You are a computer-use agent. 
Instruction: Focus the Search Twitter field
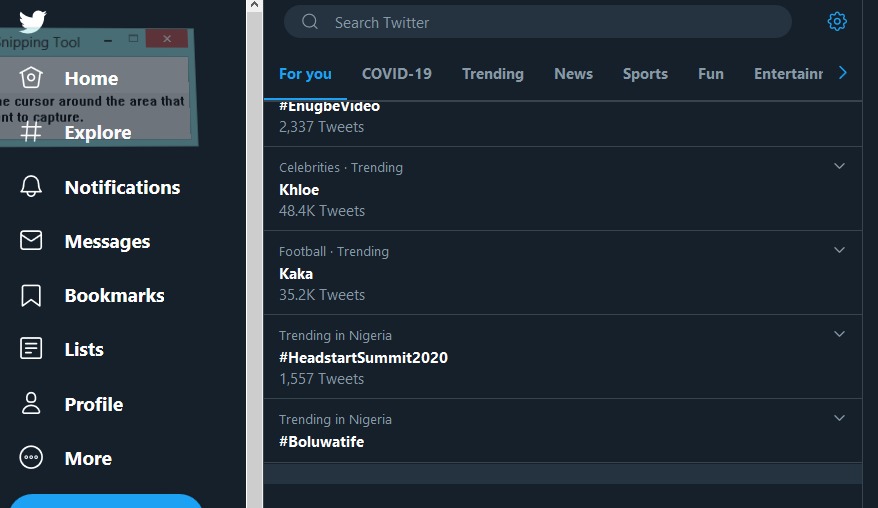point(538,22)
